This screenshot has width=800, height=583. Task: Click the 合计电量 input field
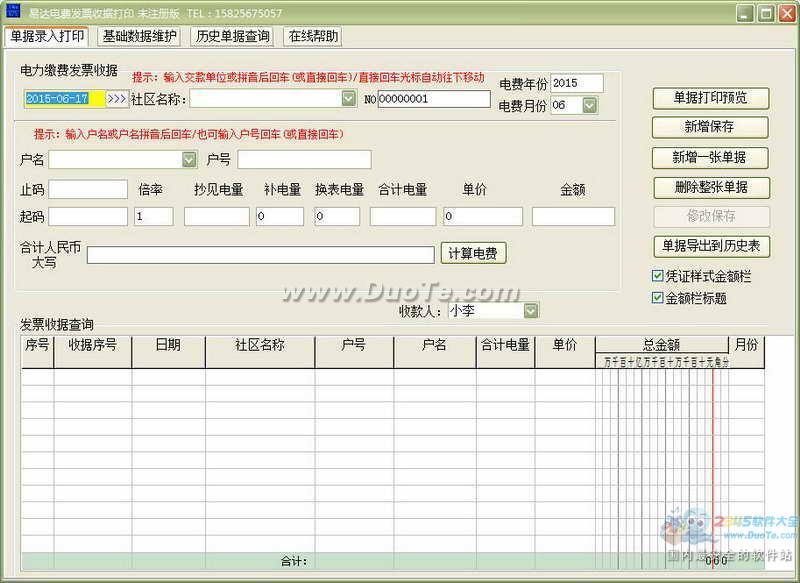pos(403,216)
